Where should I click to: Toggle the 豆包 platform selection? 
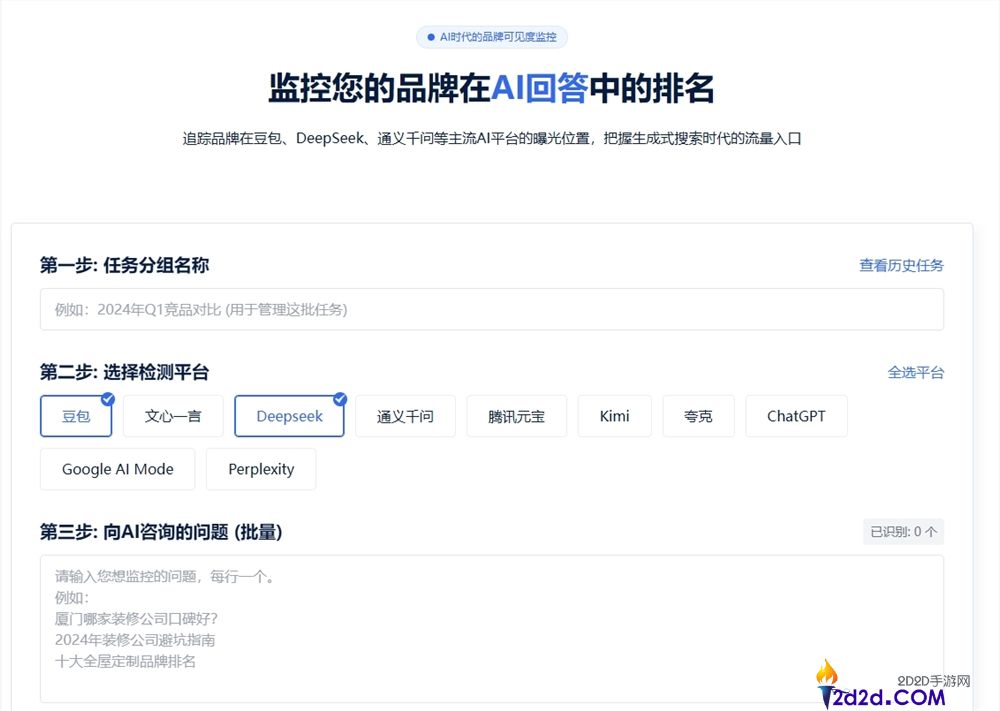tap(76, 416)
